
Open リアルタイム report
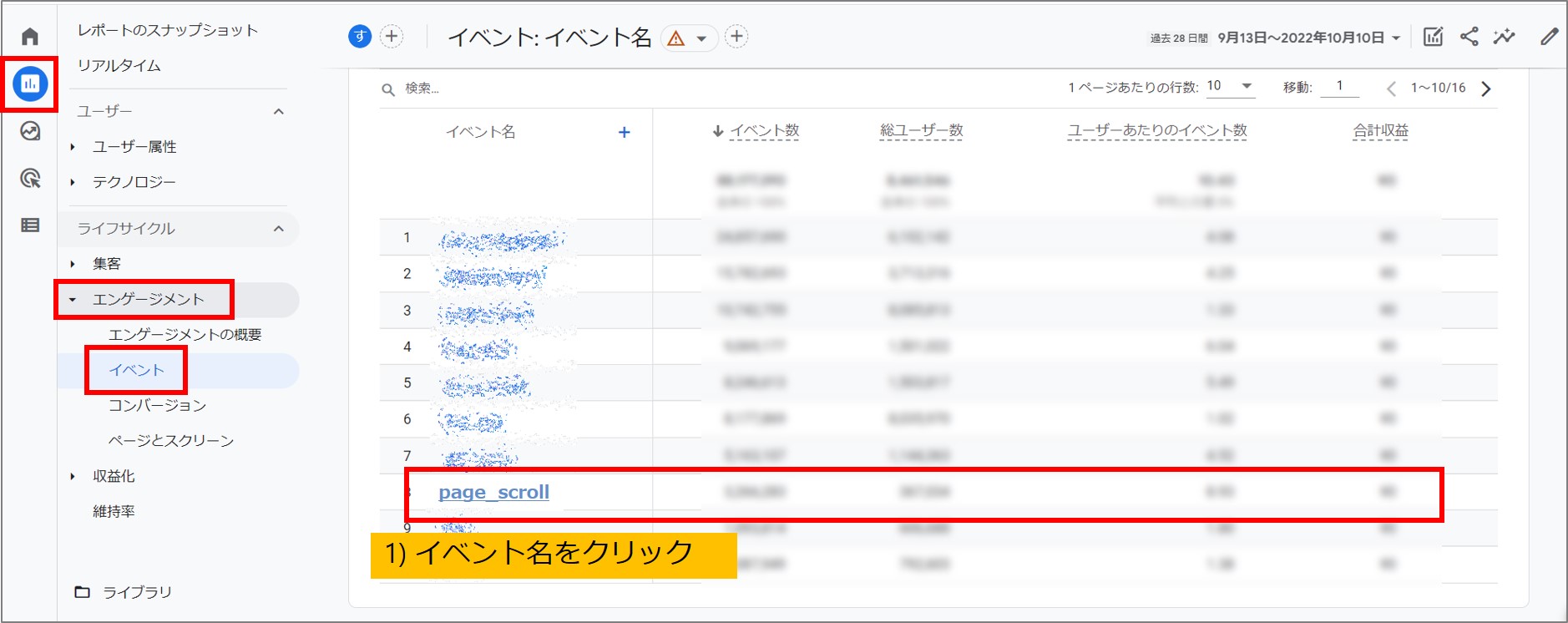119,65
